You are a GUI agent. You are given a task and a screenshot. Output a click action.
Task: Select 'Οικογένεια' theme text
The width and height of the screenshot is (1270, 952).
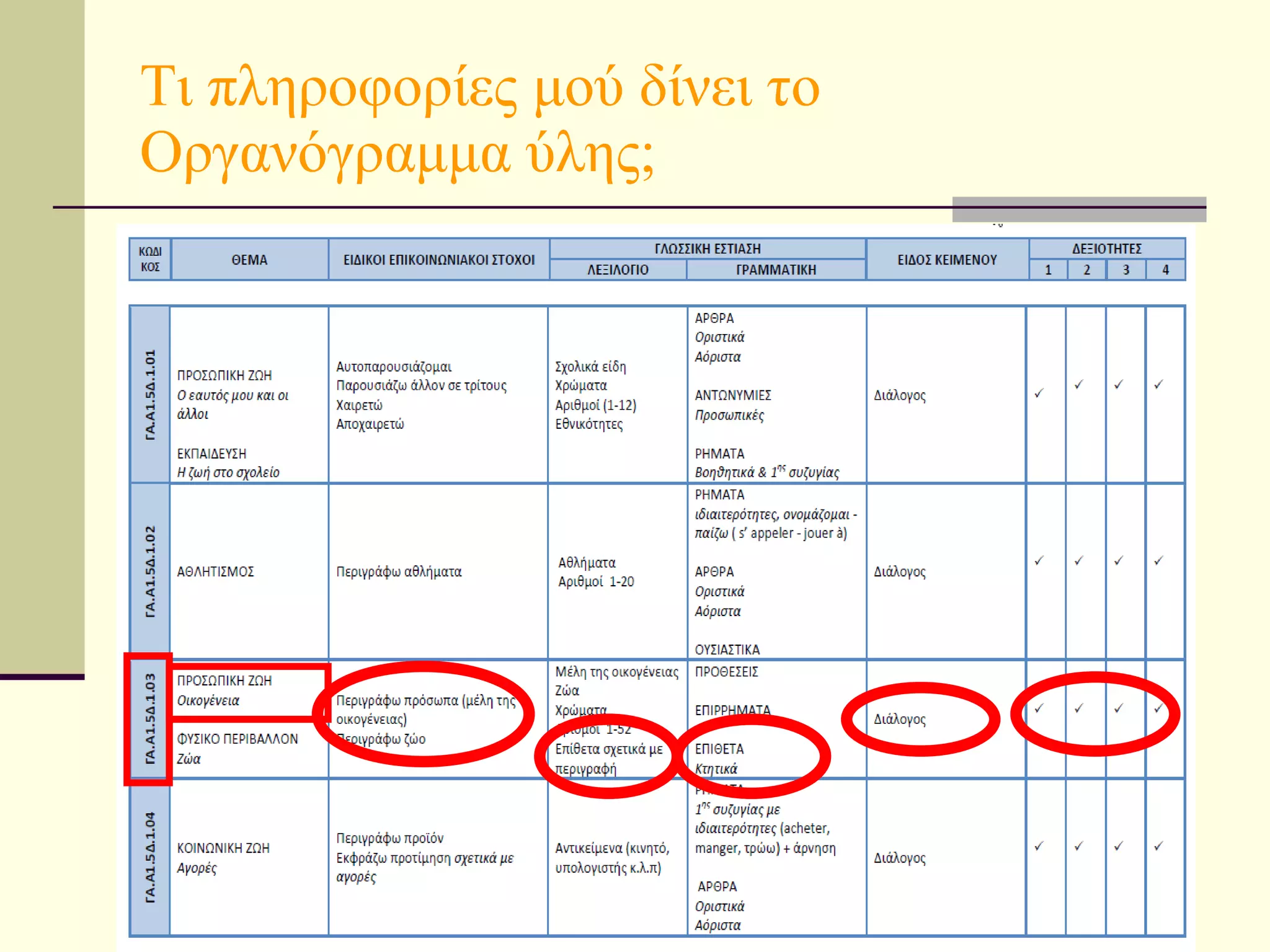[x=208, y=700]
